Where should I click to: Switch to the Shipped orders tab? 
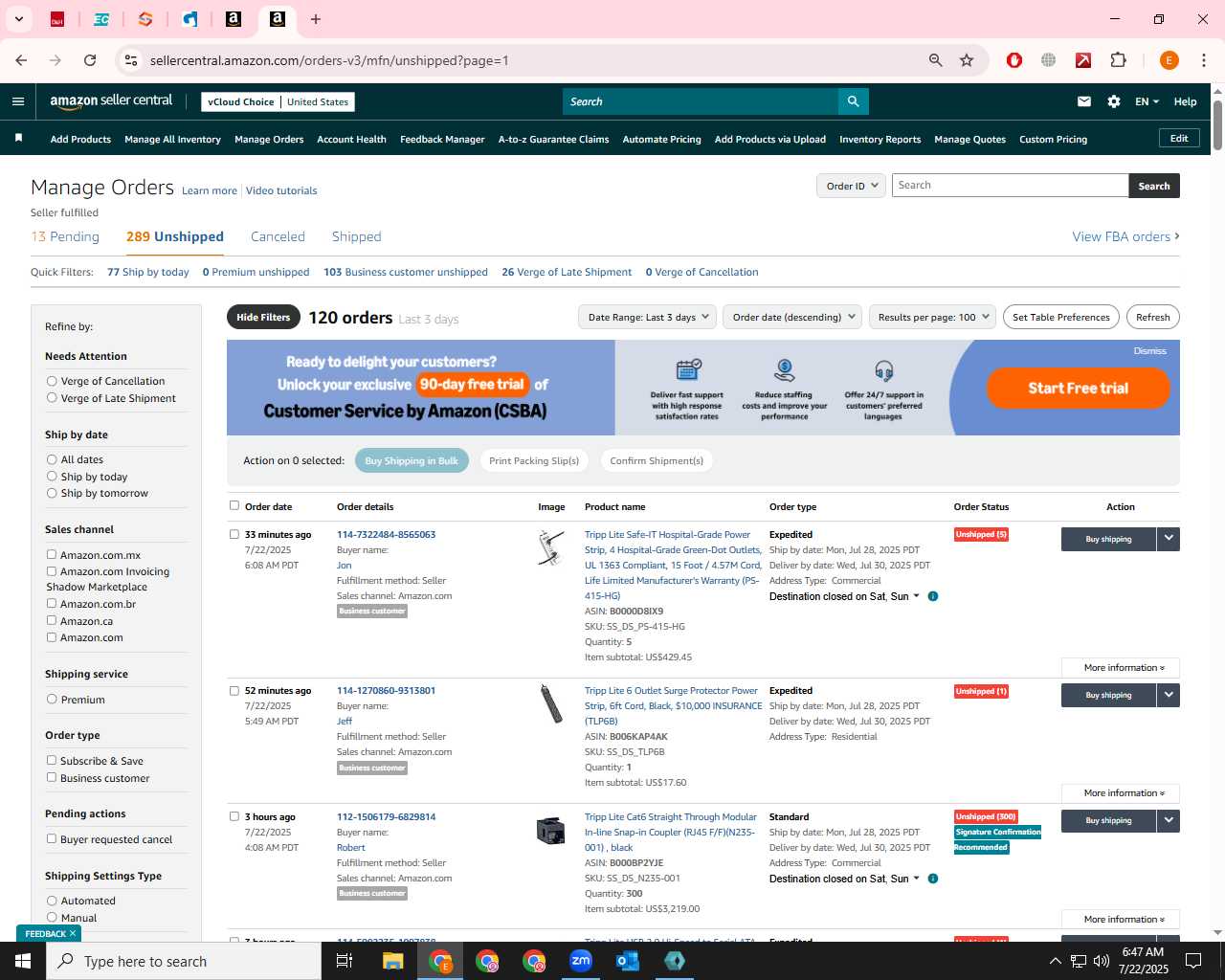pyautogui.click(x=356, y=236)
